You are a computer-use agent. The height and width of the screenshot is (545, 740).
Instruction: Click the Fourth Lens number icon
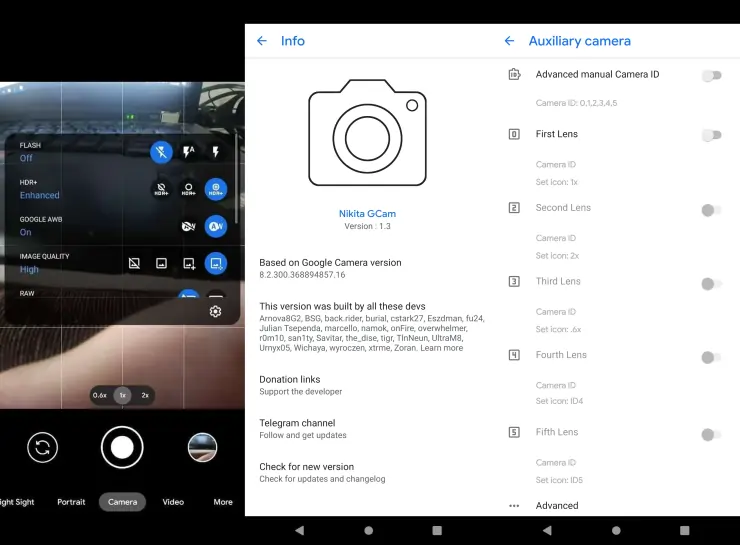pos(514,355)
